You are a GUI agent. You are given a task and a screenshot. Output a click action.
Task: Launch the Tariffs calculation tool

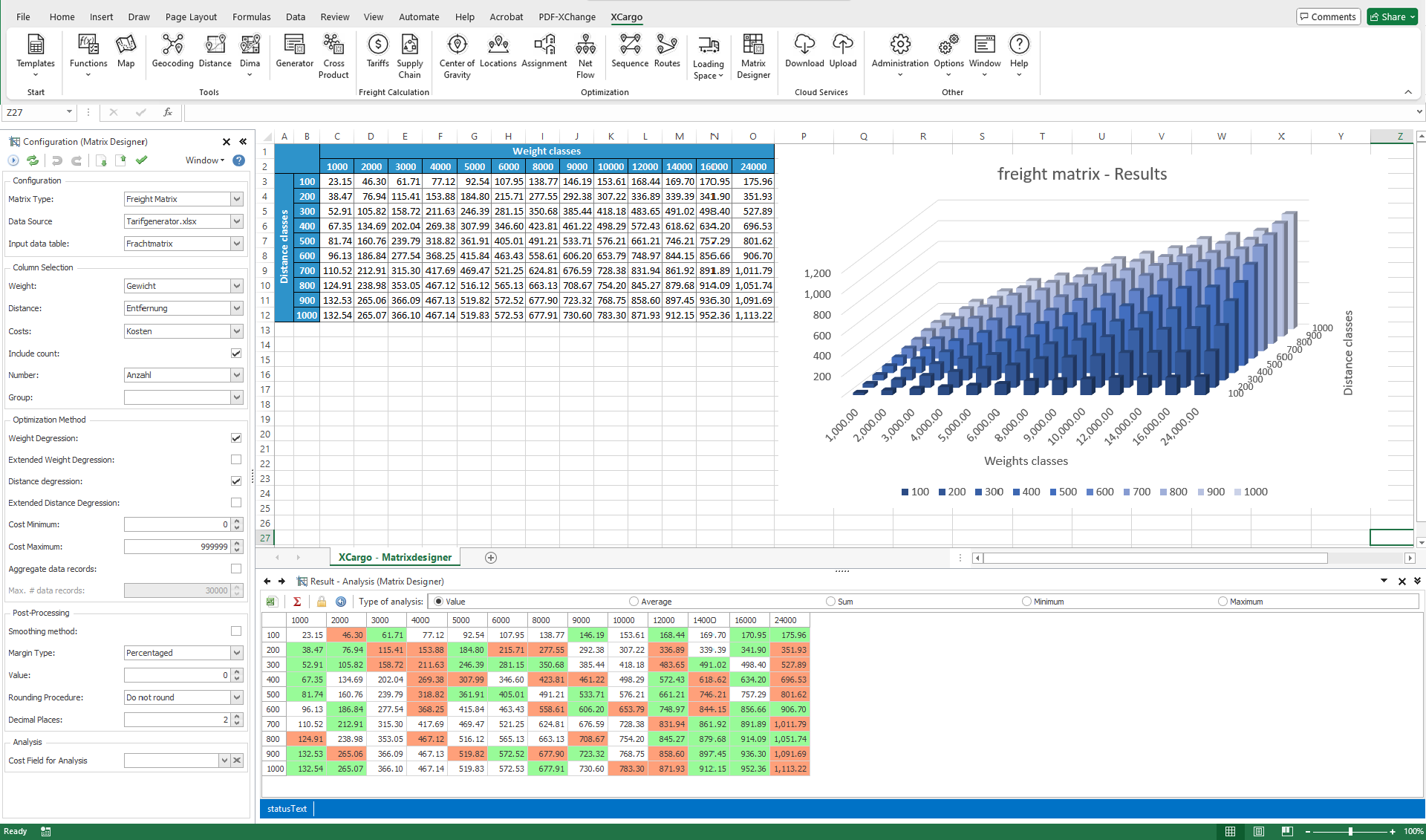point(377,53)
